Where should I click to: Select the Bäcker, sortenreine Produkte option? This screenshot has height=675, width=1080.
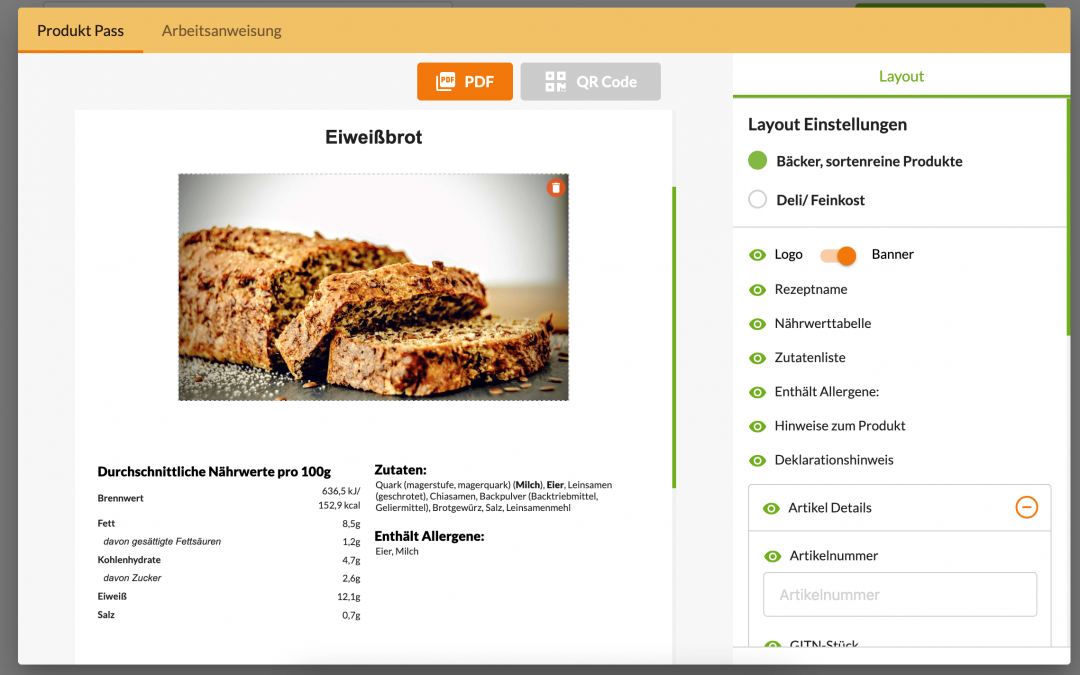(x=757, y=160)
